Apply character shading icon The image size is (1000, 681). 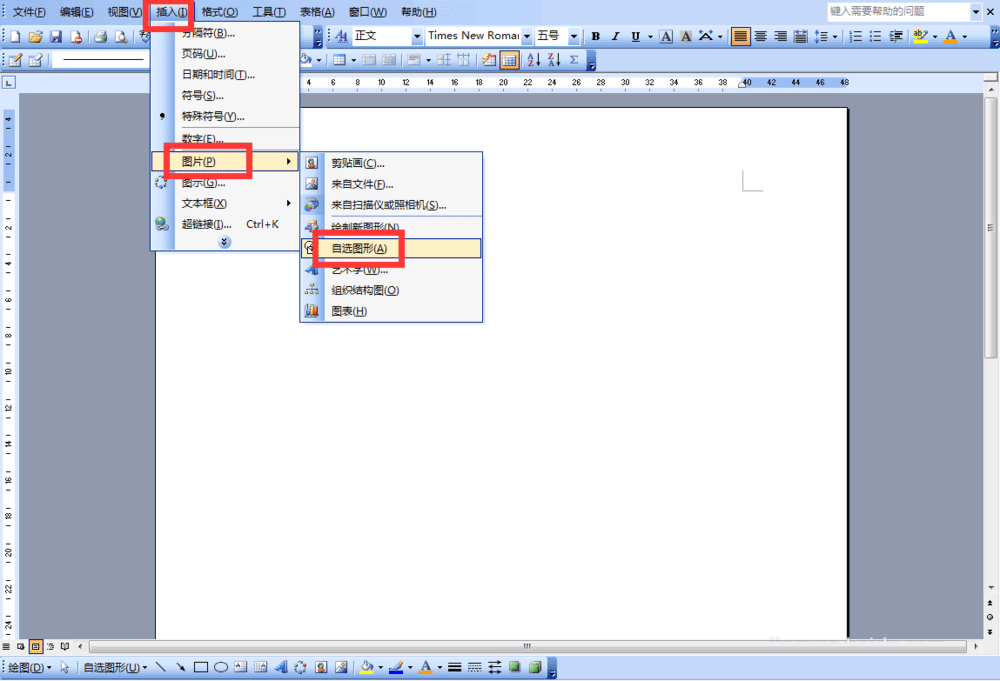coord(686,36)
